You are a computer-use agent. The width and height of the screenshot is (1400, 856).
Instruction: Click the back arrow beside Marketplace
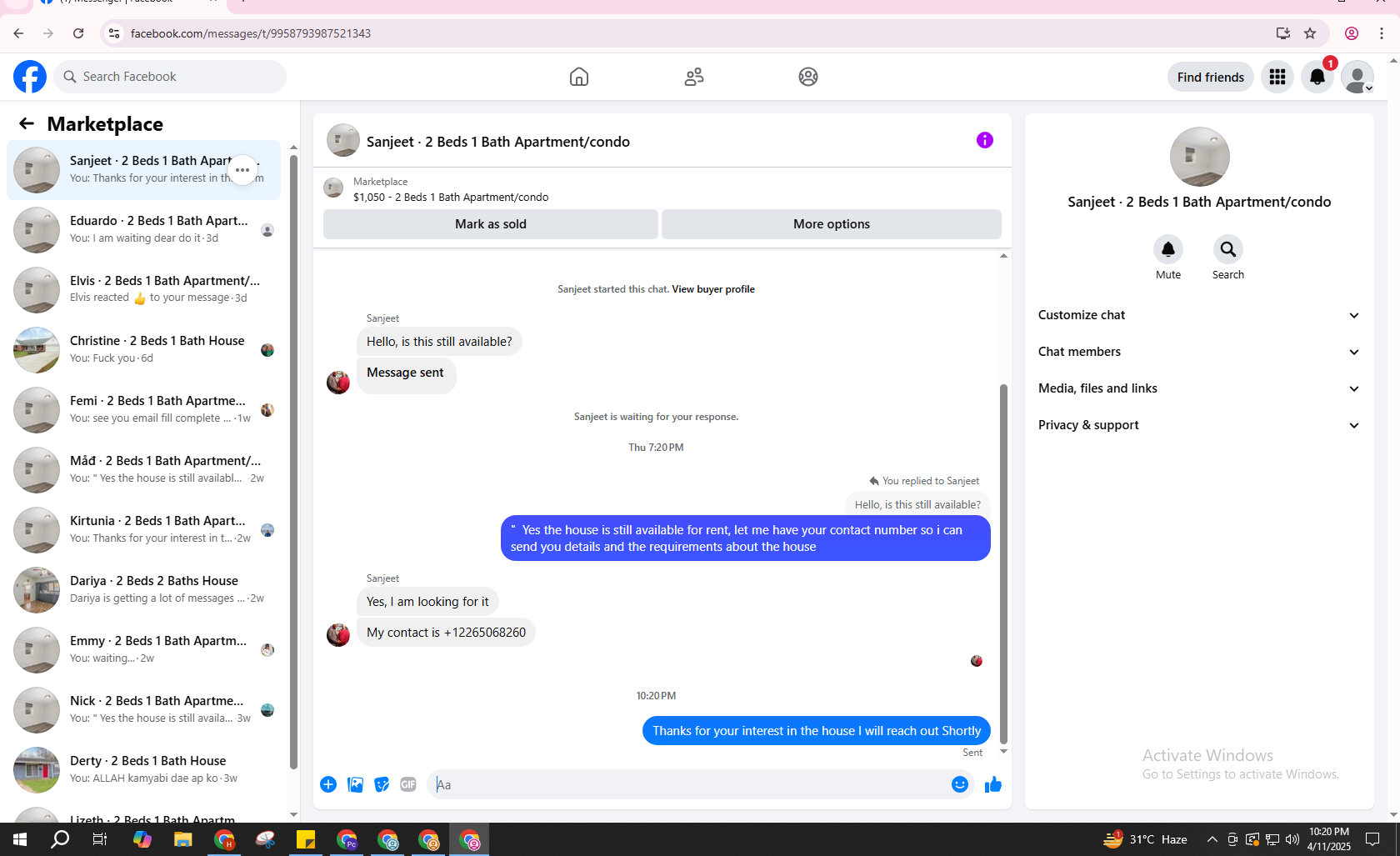coord(27,124)
